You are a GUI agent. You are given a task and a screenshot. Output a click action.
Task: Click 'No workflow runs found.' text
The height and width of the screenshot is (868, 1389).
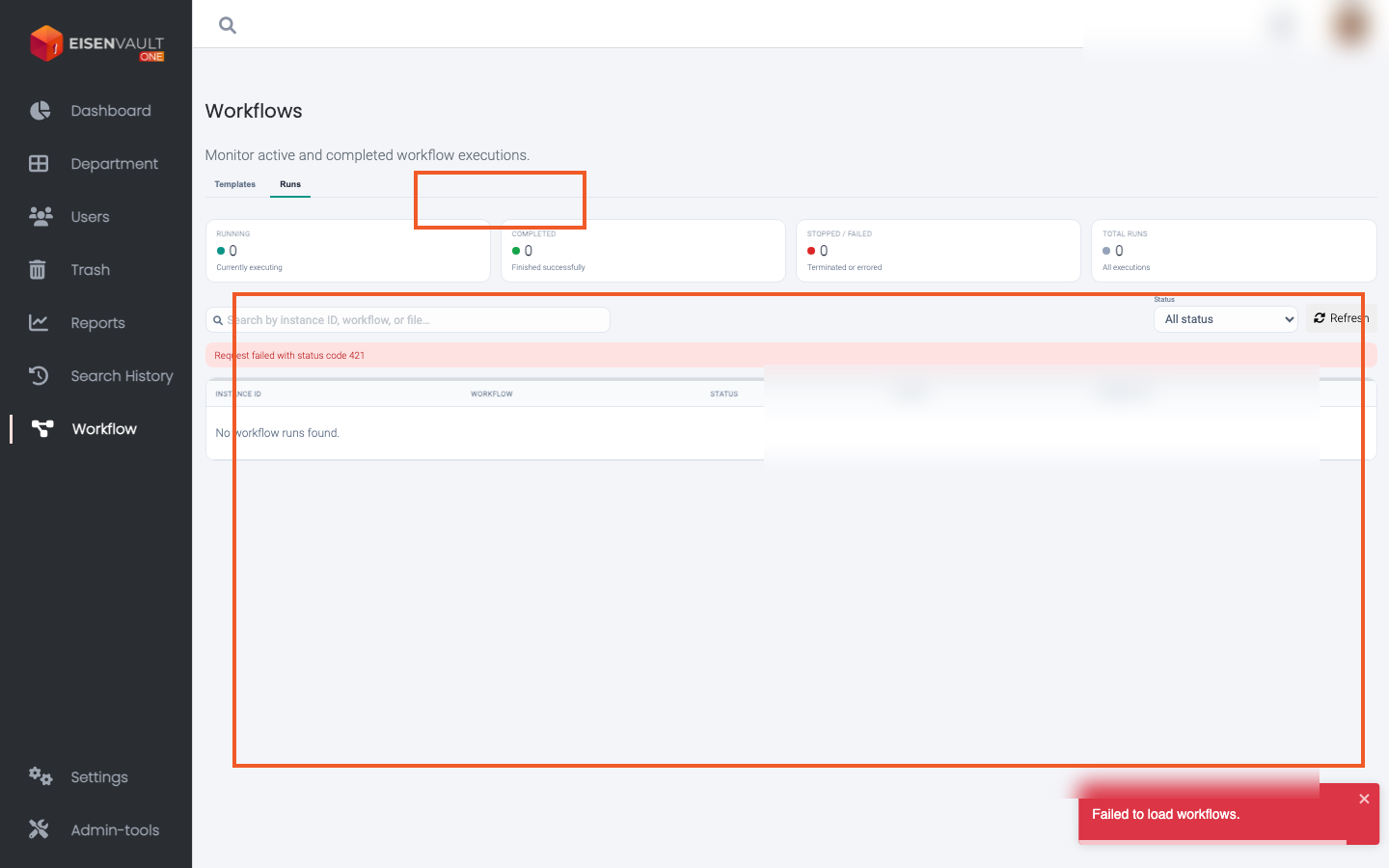(278, 433)
